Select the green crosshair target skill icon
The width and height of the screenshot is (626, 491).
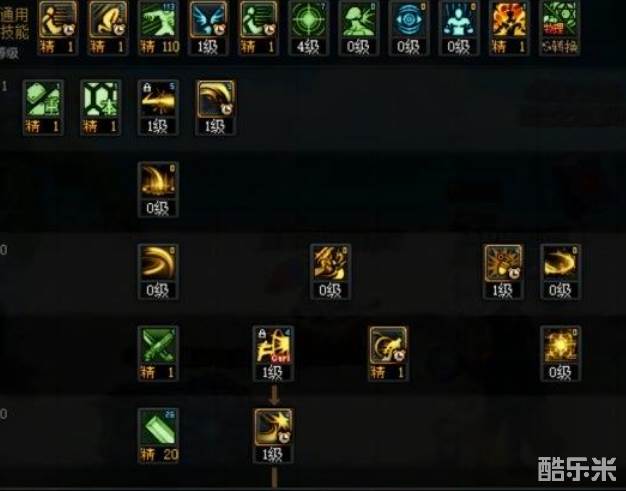click(x=308, y=20)
